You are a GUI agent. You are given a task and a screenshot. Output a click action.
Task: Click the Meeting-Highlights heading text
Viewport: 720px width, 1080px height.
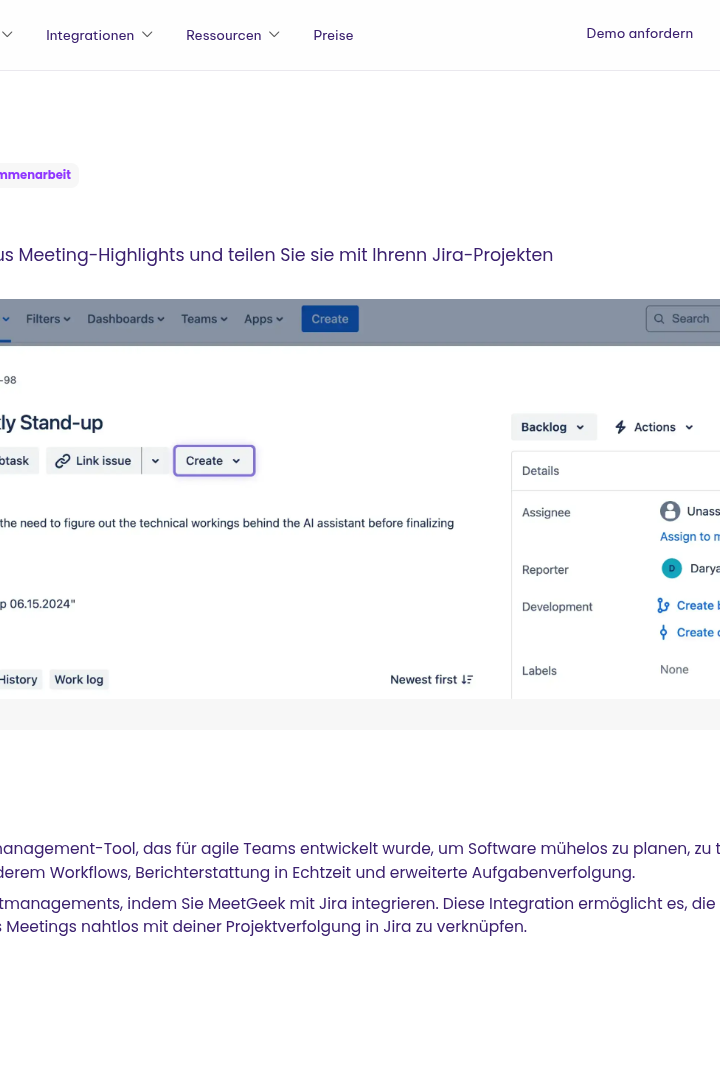276,255
